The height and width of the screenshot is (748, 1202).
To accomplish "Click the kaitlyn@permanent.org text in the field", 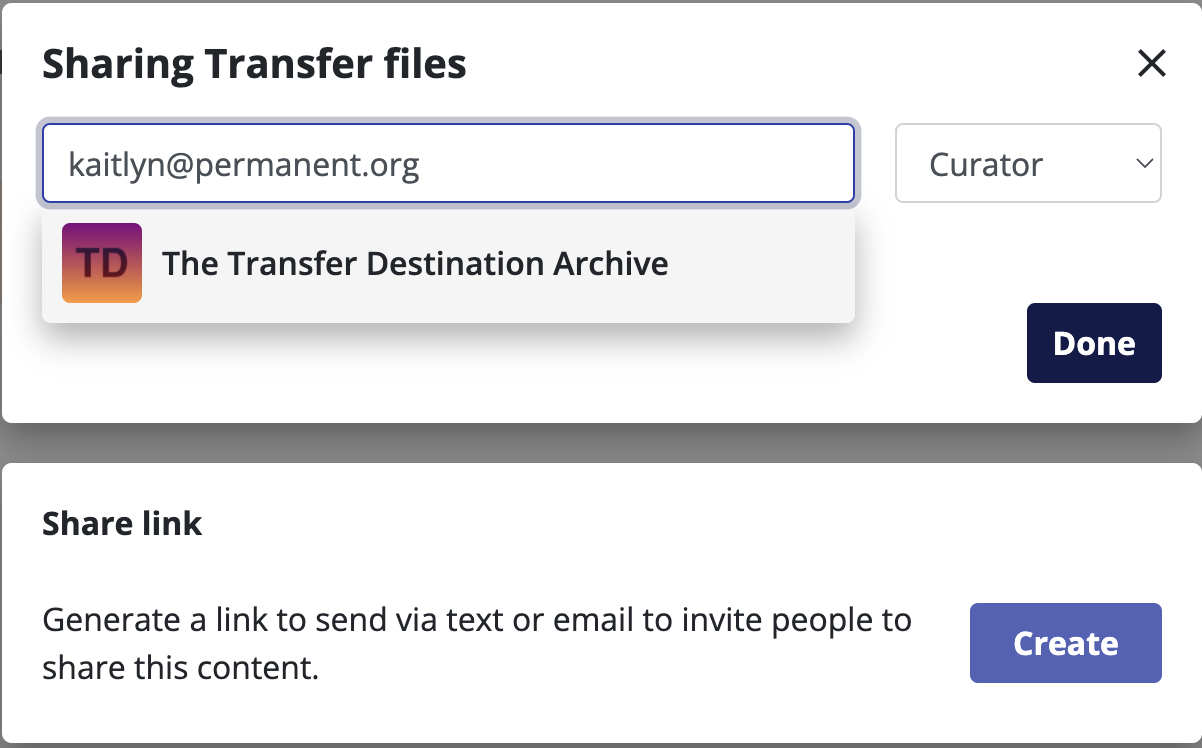I will [x=243, y=164].
